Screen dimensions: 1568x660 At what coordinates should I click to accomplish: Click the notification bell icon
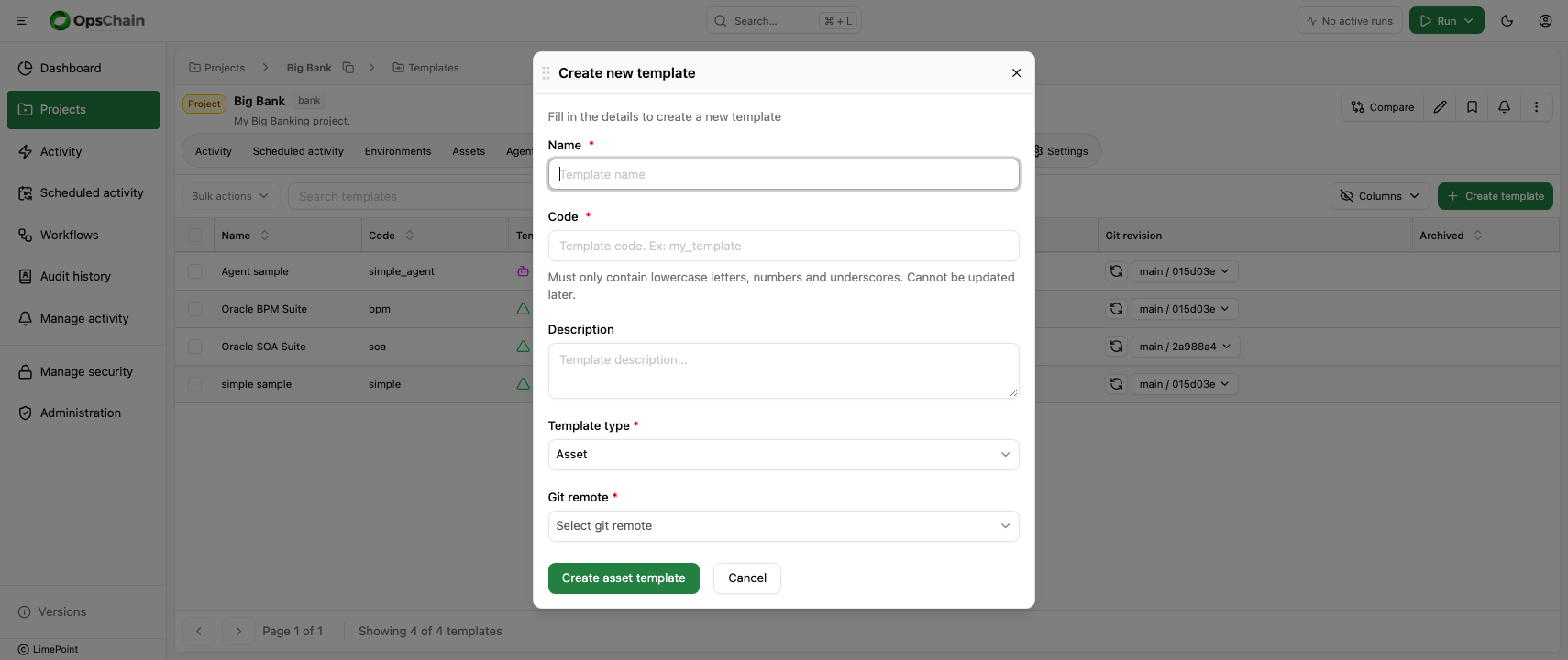coord(1504,107)
